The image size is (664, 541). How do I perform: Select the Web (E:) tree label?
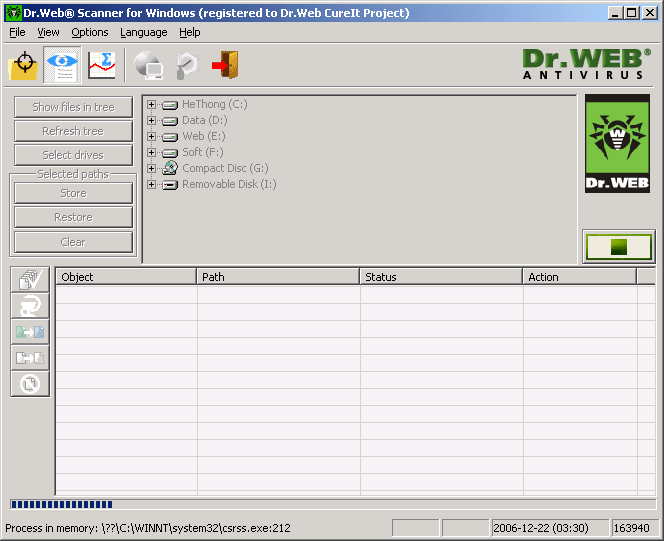[204, 136]
